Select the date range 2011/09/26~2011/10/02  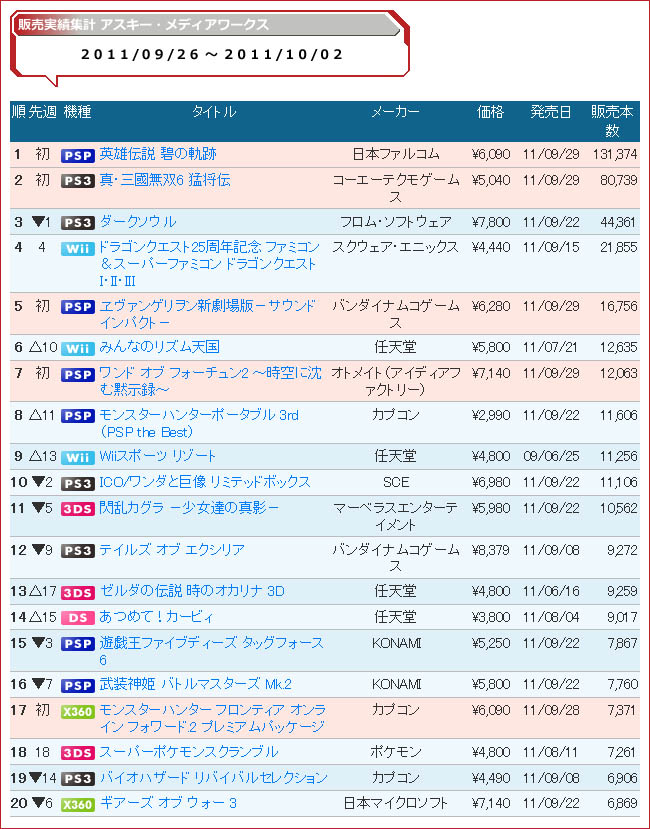click(x=212, y=54)
